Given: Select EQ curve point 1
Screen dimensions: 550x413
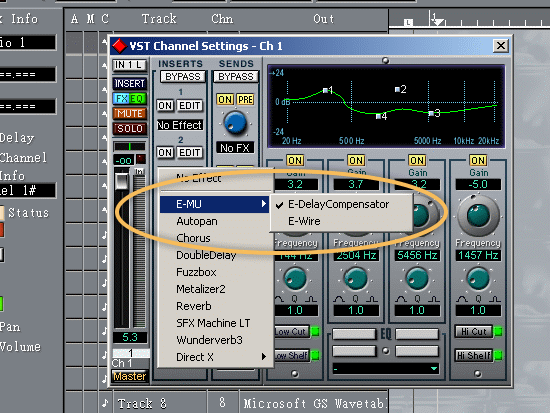Looking at the screenshot, I should coord(325,91).
